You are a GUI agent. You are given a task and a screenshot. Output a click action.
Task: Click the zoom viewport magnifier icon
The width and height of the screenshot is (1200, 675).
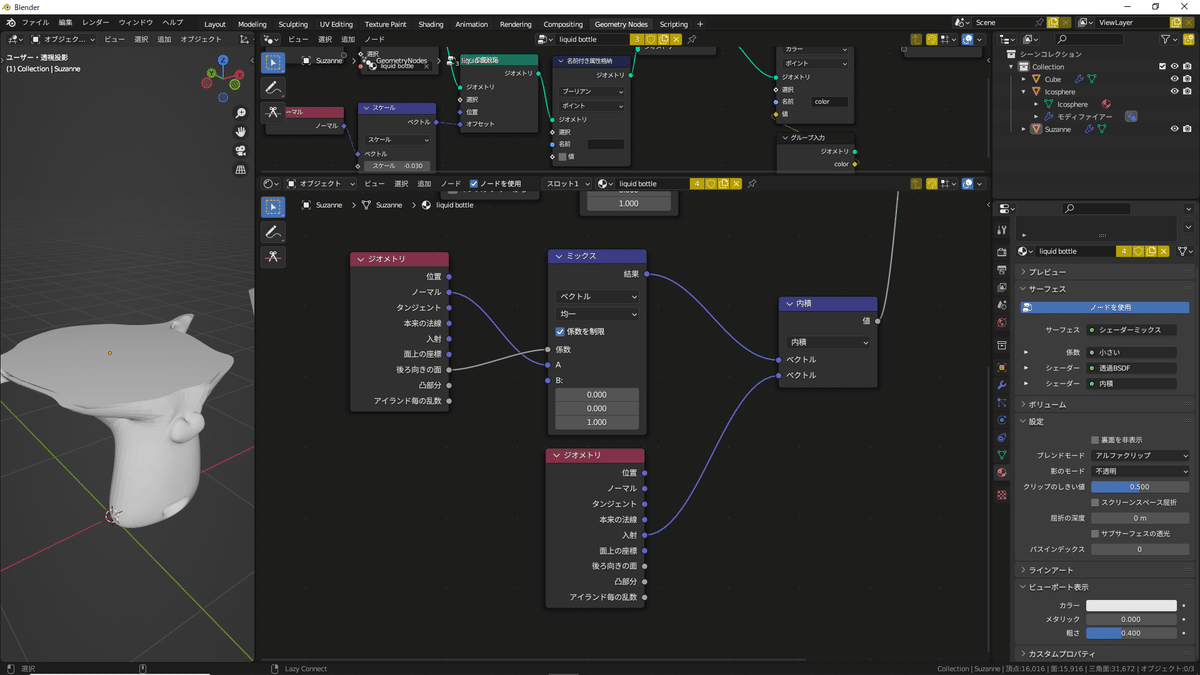pyautogui.click(x=241, y=113)
